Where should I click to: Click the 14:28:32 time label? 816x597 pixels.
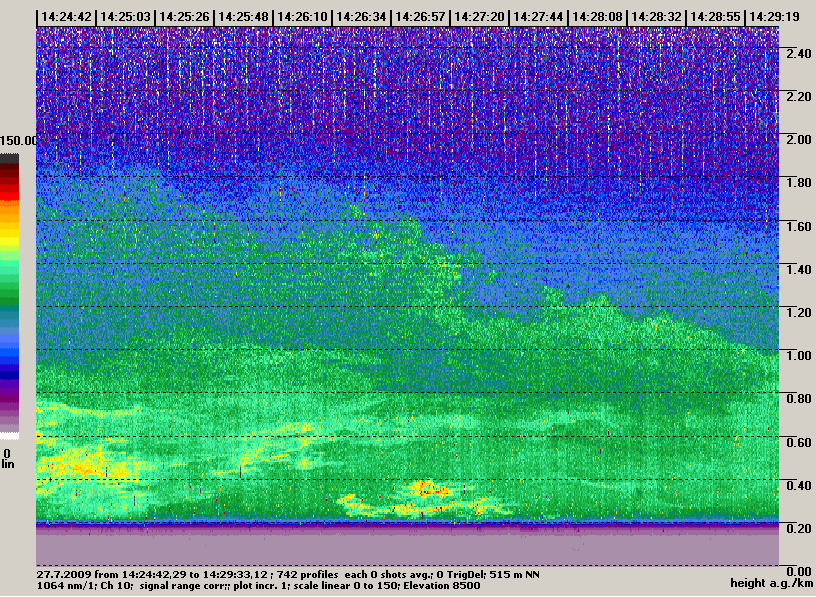(x=656, y=17)
